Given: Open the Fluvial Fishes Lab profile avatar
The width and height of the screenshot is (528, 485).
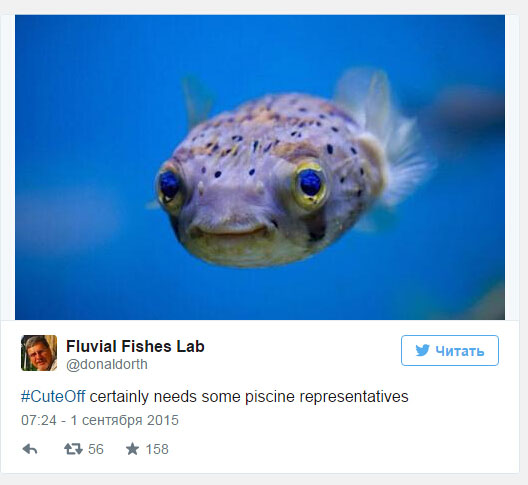Looking at the screenshot, I should pyautogui.click(x=39, y=353).
